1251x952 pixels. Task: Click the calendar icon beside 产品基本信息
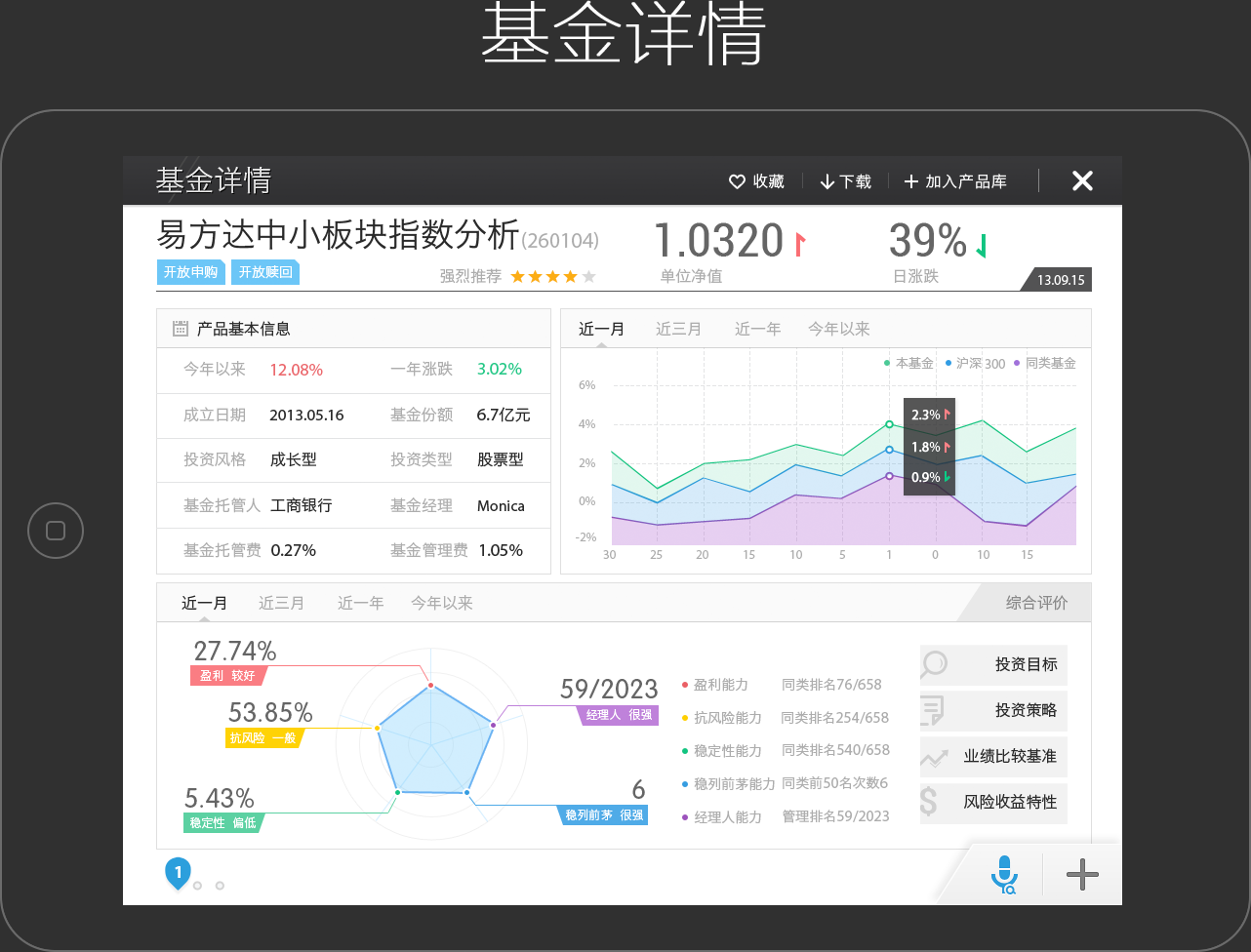181,329
